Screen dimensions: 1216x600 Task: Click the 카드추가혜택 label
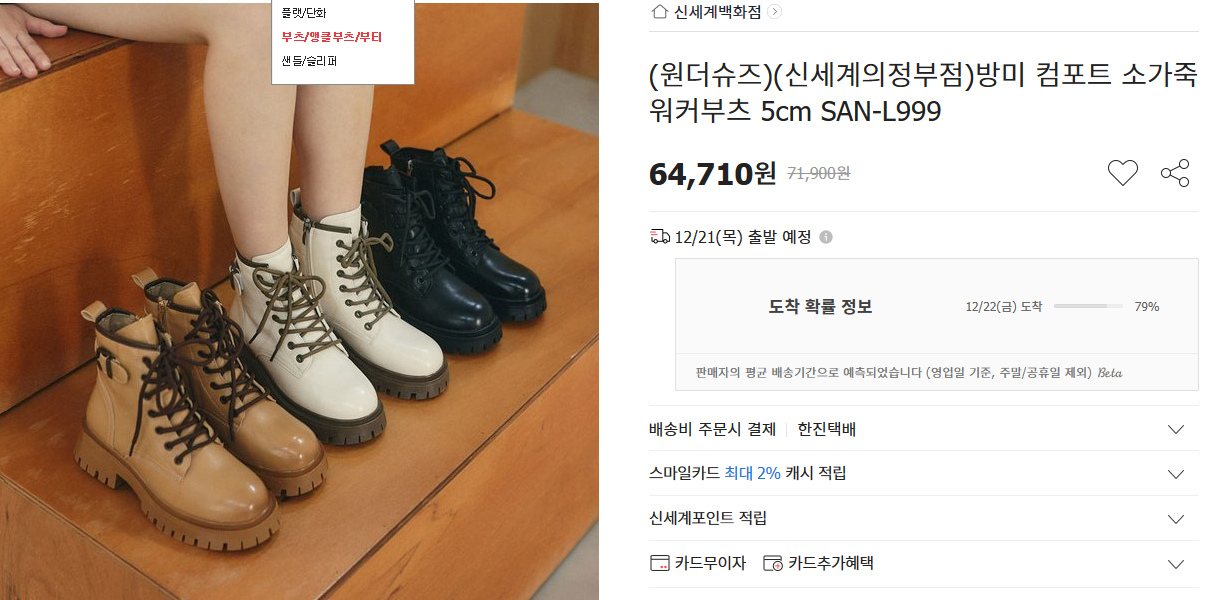coord(830,563)
